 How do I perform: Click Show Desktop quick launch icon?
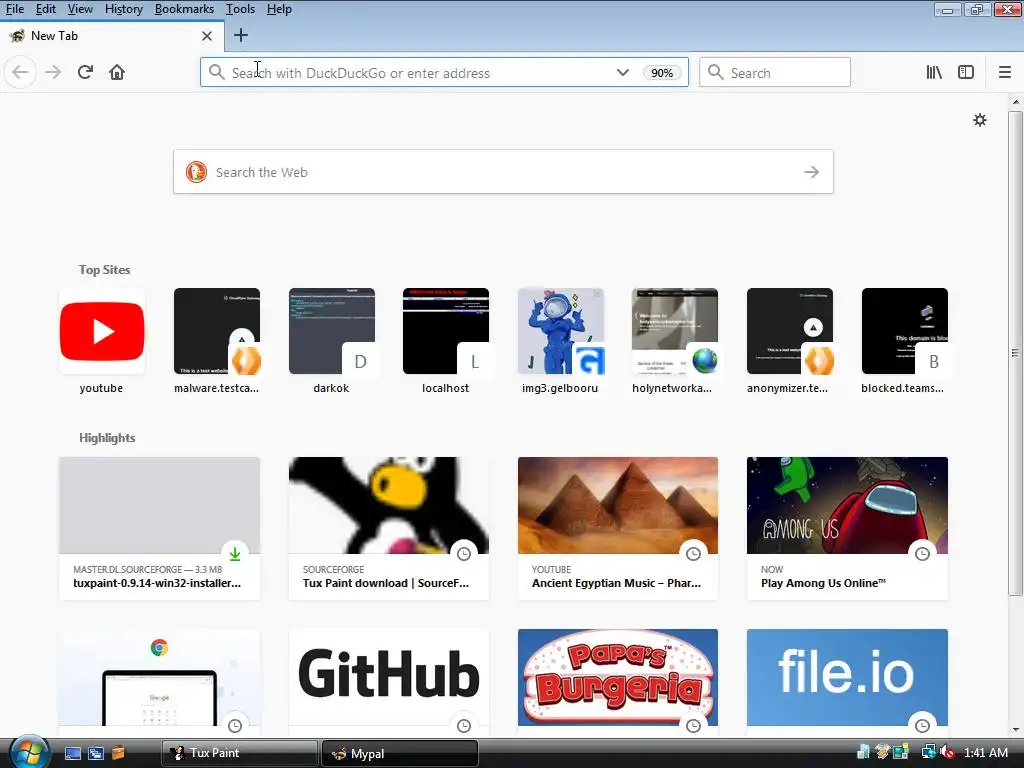(72, 753)
